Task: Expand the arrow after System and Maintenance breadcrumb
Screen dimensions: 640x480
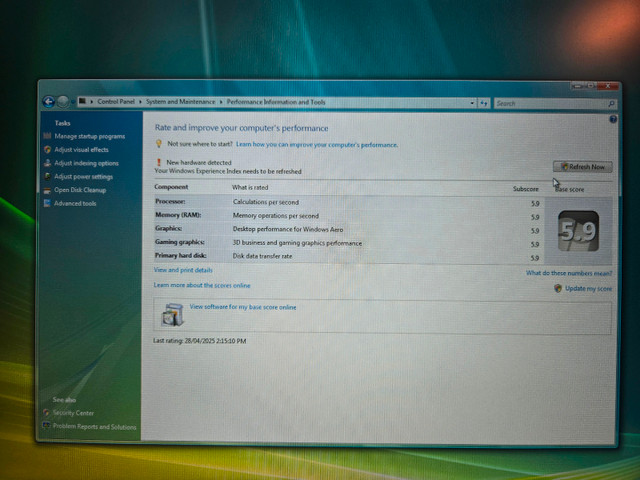Action: [221, 102]
